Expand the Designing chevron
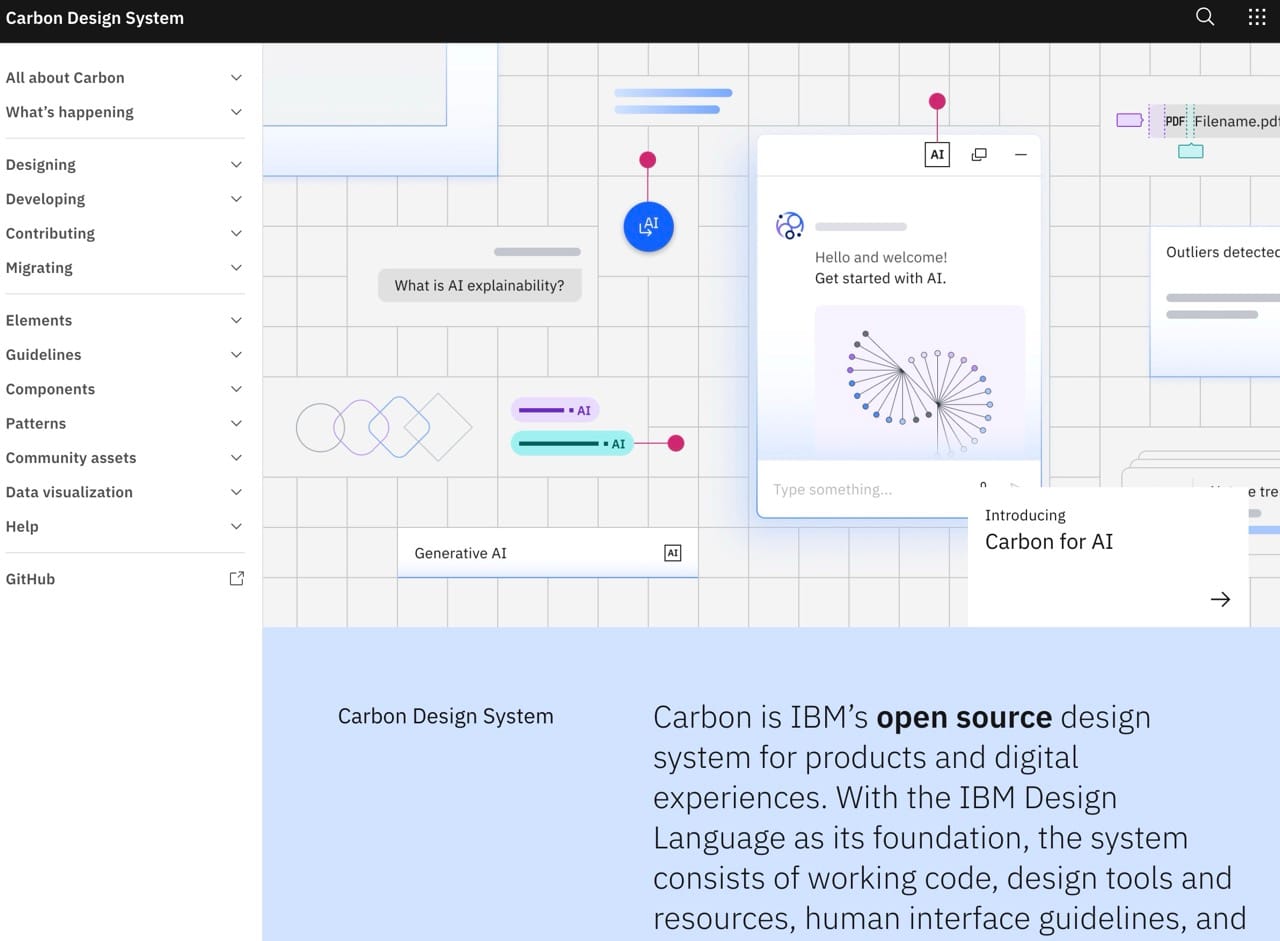This screenshot has width=1280, height=941. [236, 164]
